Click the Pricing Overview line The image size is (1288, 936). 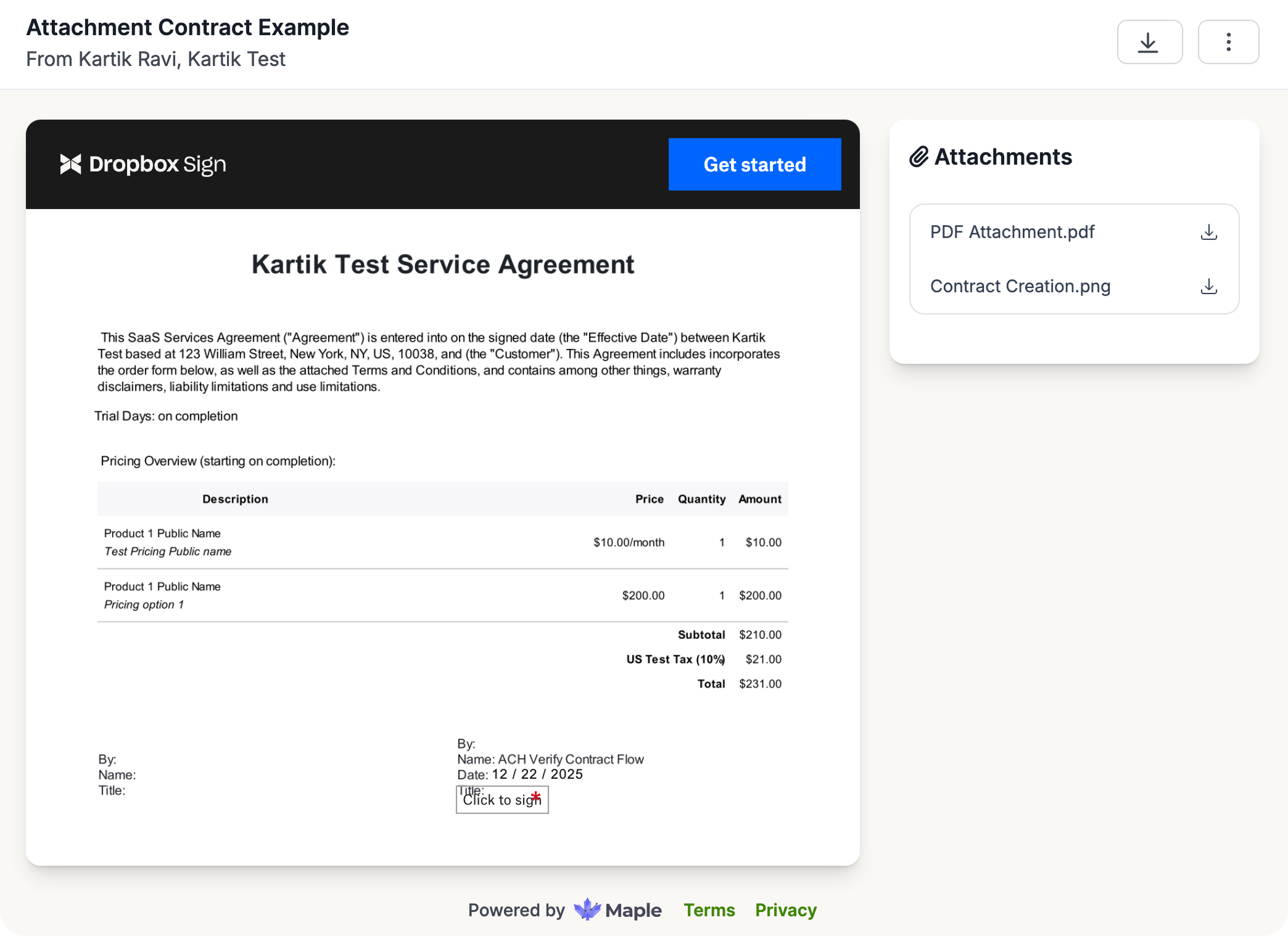point(218,461)
